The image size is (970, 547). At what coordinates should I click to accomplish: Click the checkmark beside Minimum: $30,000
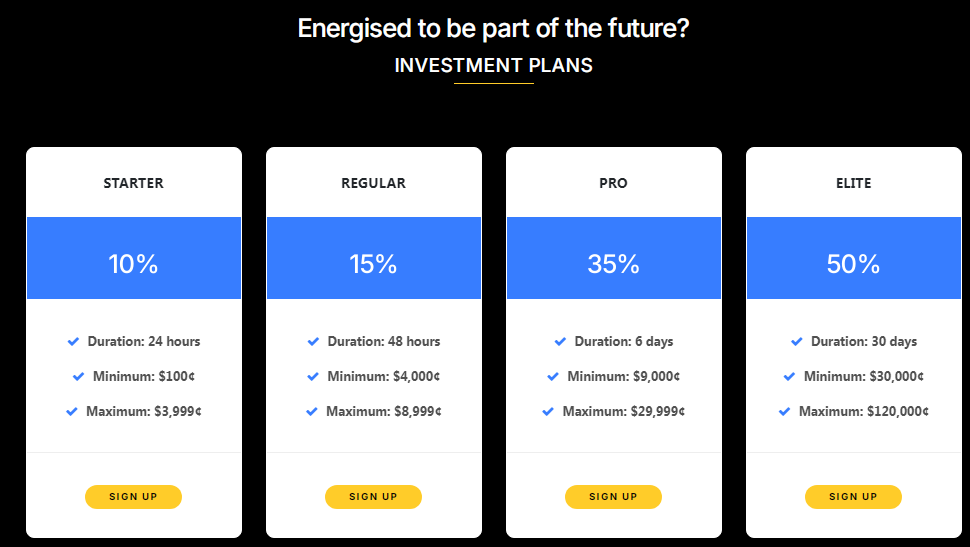(789, 376)
